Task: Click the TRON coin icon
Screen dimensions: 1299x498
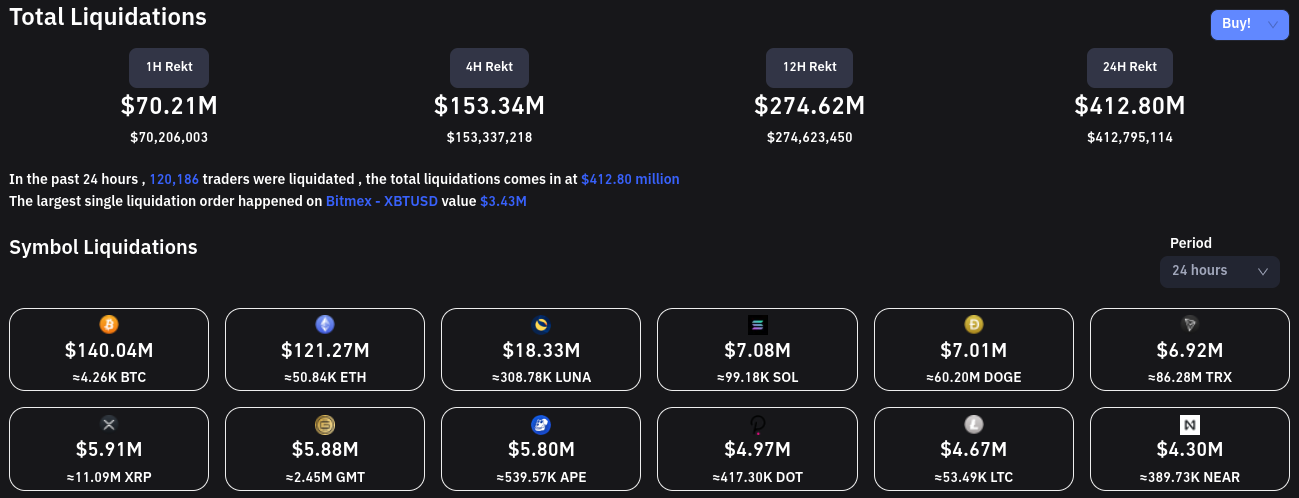Action: point(1190,324)
